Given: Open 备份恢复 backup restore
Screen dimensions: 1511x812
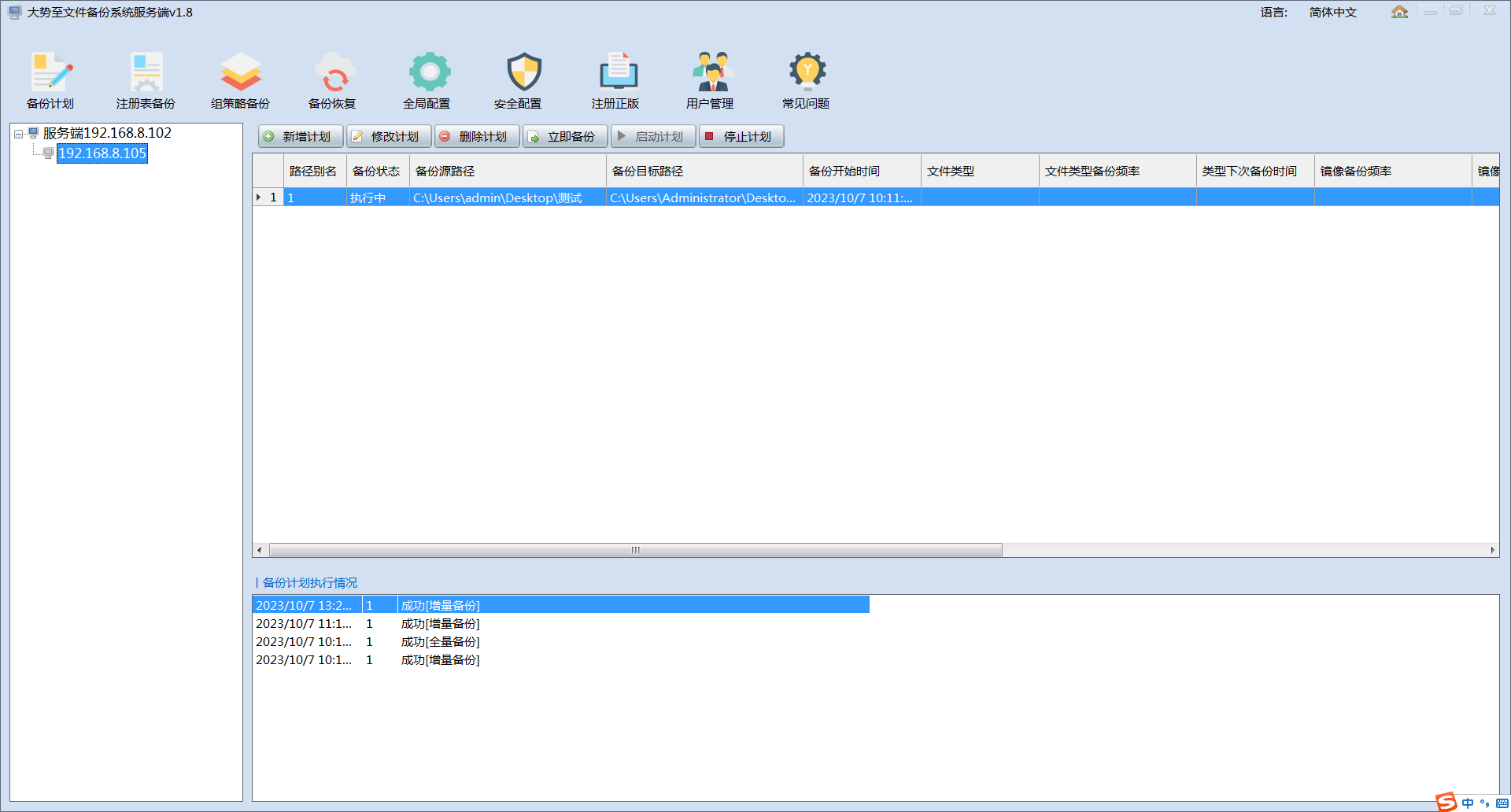Looking at the screenshot, I should pyautogui.click(x=334, y=79).
